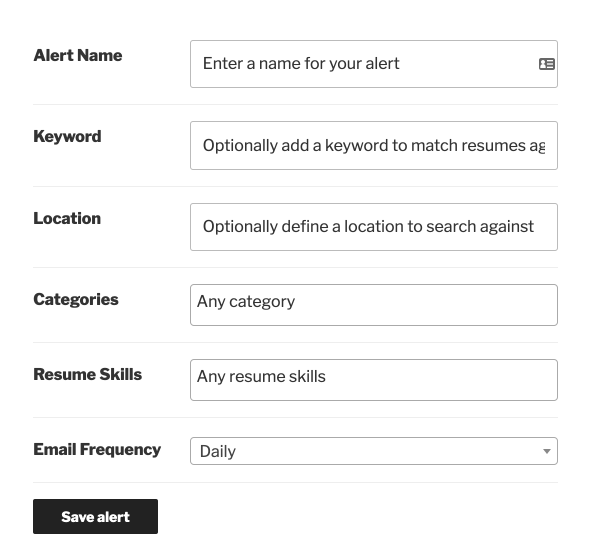
Task: Click the Alert Name label
Action: pos(78,56)
